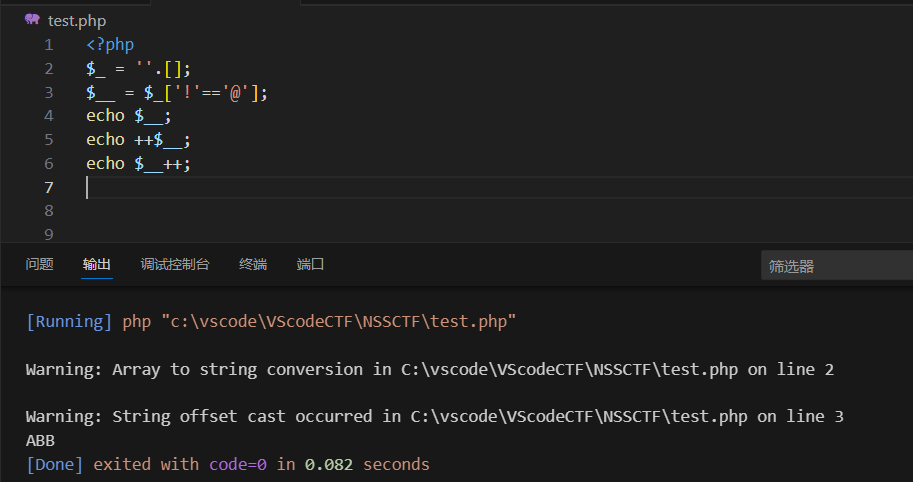Click the [Running] php command output line
The height and width of the screenshot is (482, 913).
271,322
